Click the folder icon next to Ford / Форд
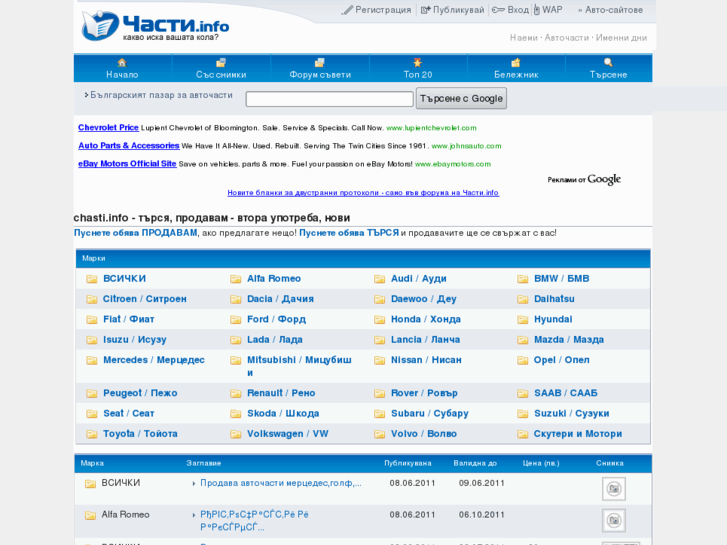Image resolution: width=727 pixels, height=545 pixels. 236,320
